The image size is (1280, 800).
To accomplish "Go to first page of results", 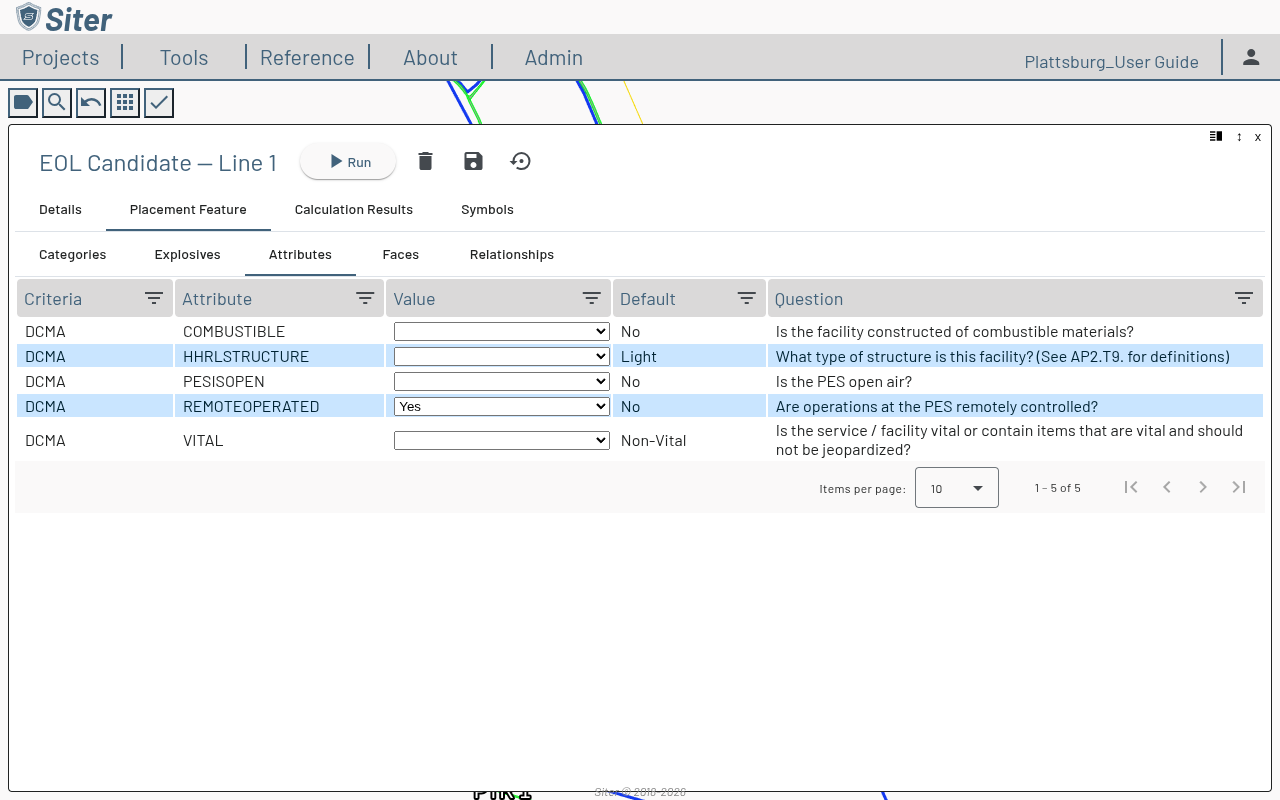I will (x=1131, y=487).
